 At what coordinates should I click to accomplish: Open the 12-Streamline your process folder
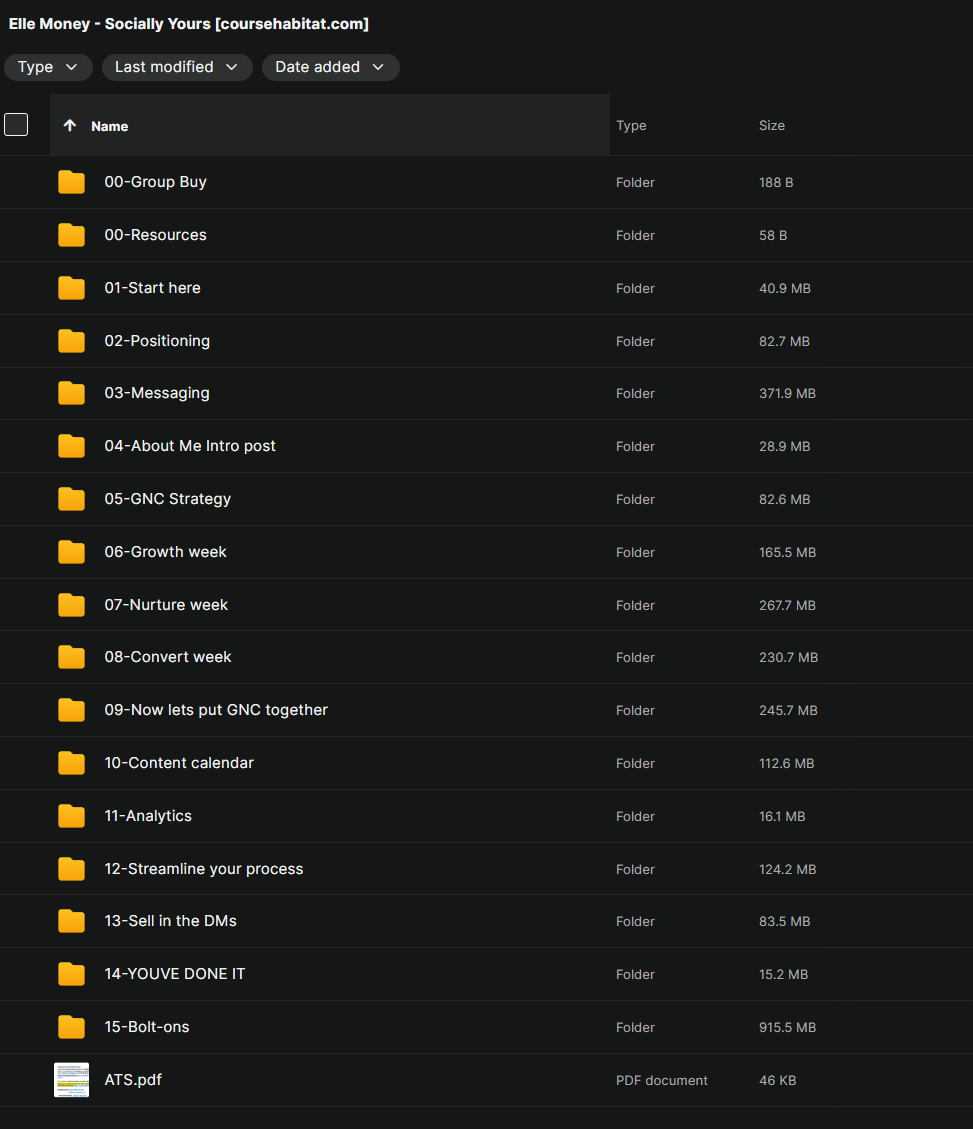tap(204, 869)
